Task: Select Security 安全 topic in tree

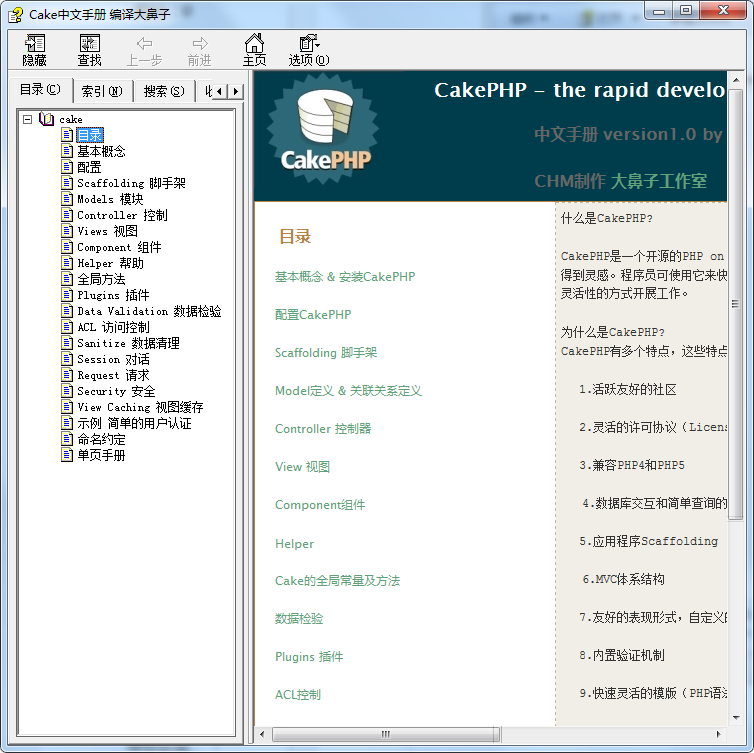Action: 116,391
